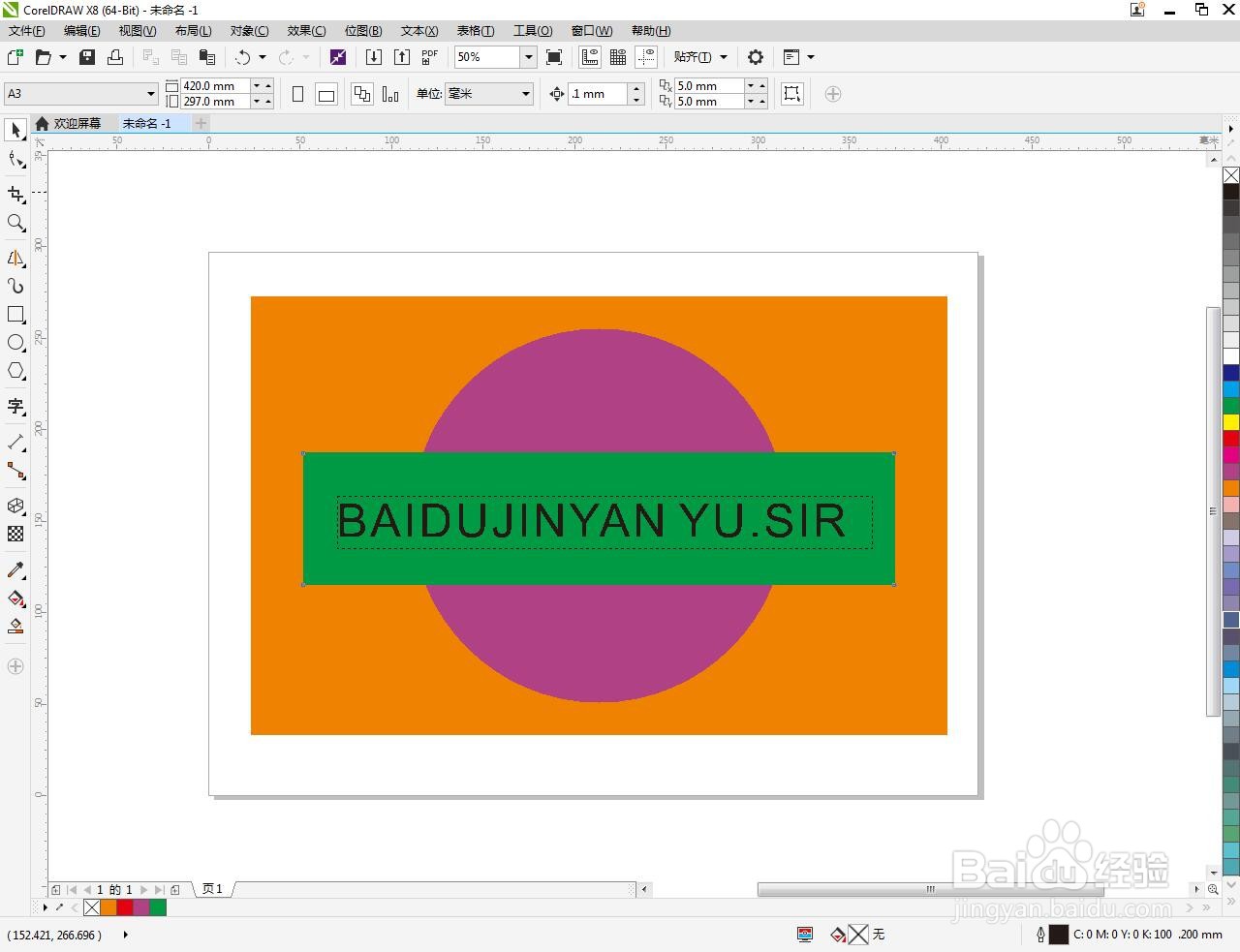Click the page width 420.0 mm field
This screenshot has width=1240, height=952.
pyautogui.click(x=215, y=86)
